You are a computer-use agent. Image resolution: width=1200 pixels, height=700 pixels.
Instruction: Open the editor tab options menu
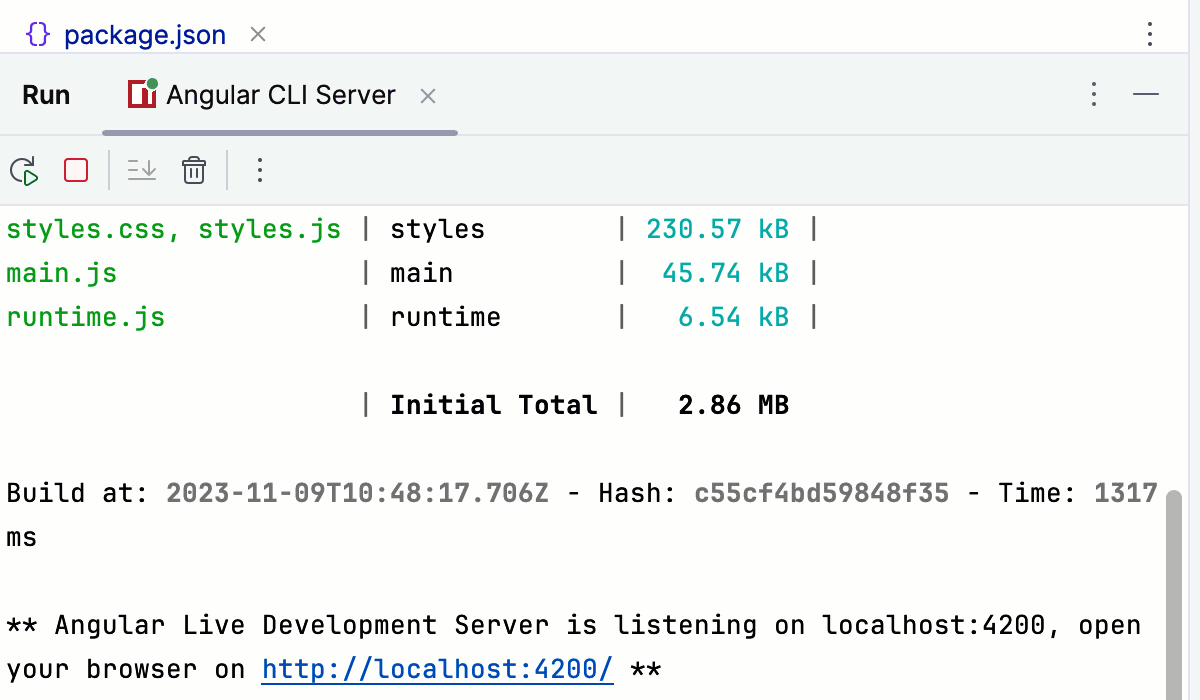tap(1149, 33)
